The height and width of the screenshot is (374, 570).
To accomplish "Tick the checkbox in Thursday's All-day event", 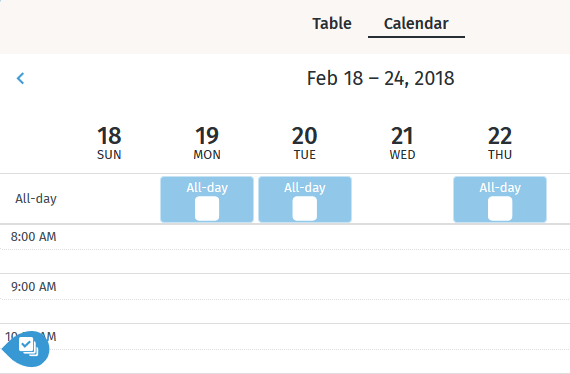I will point(500,209).
